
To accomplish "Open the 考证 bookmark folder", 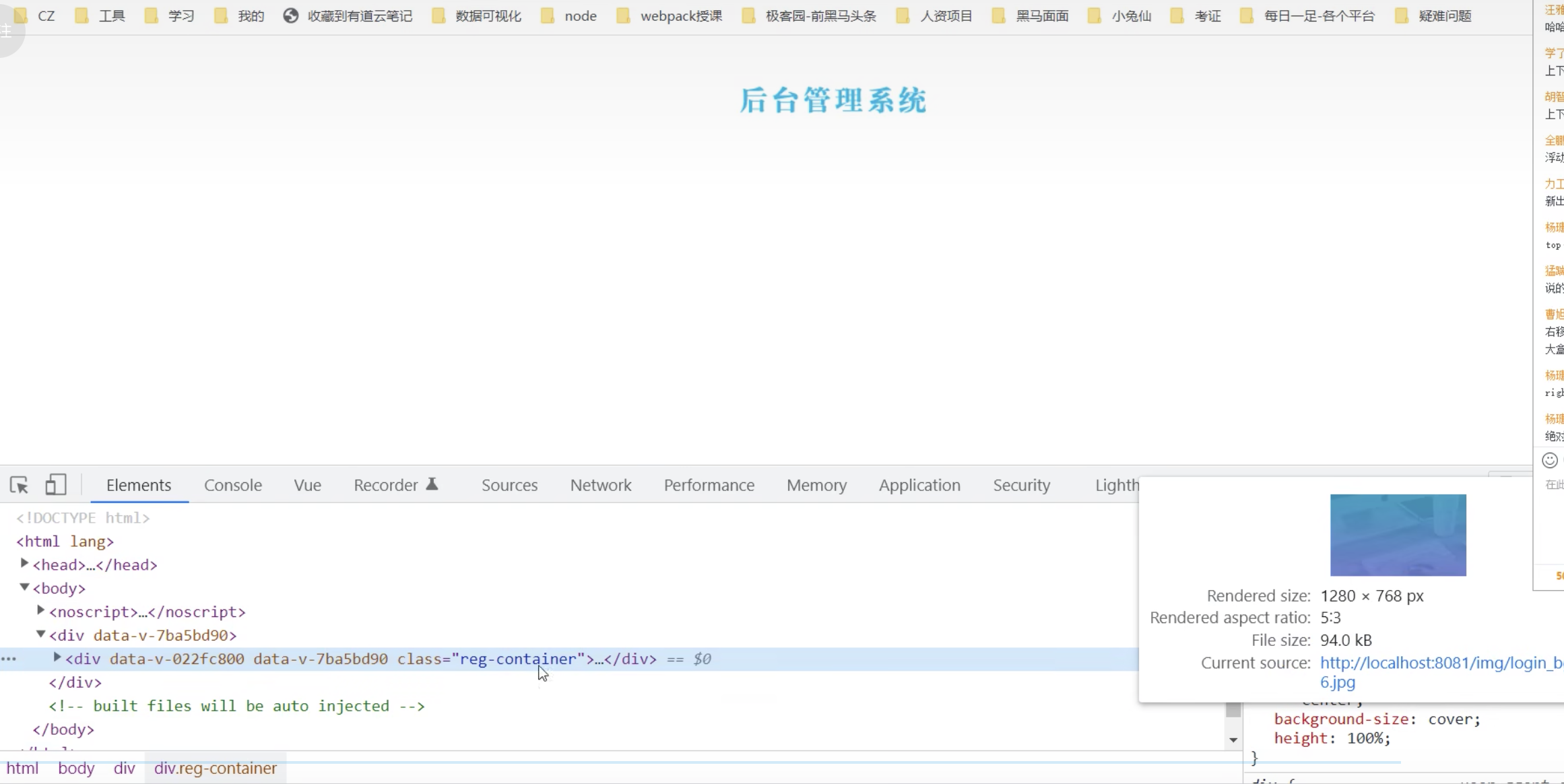I will coord(1196,15).
